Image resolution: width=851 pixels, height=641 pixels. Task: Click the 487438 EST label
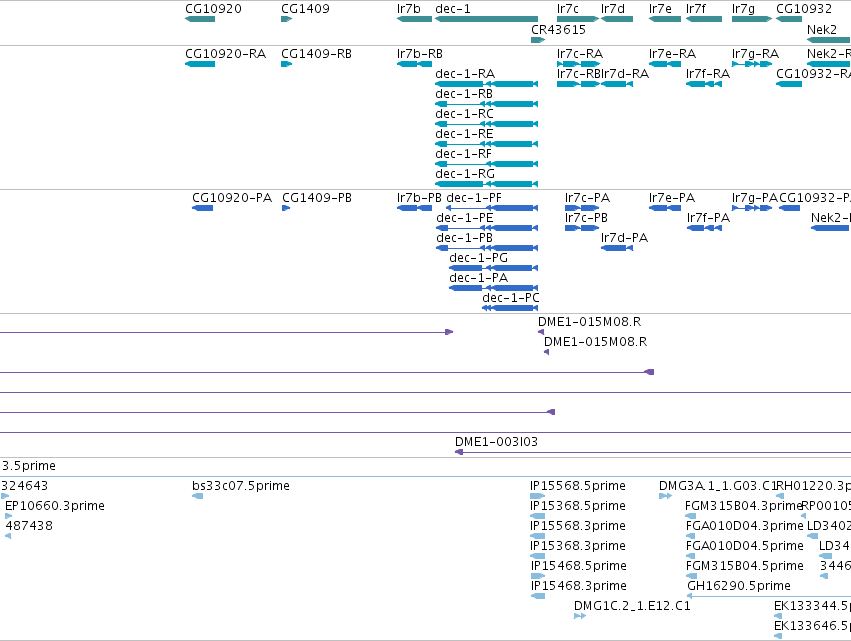click(x=29, y=526)
